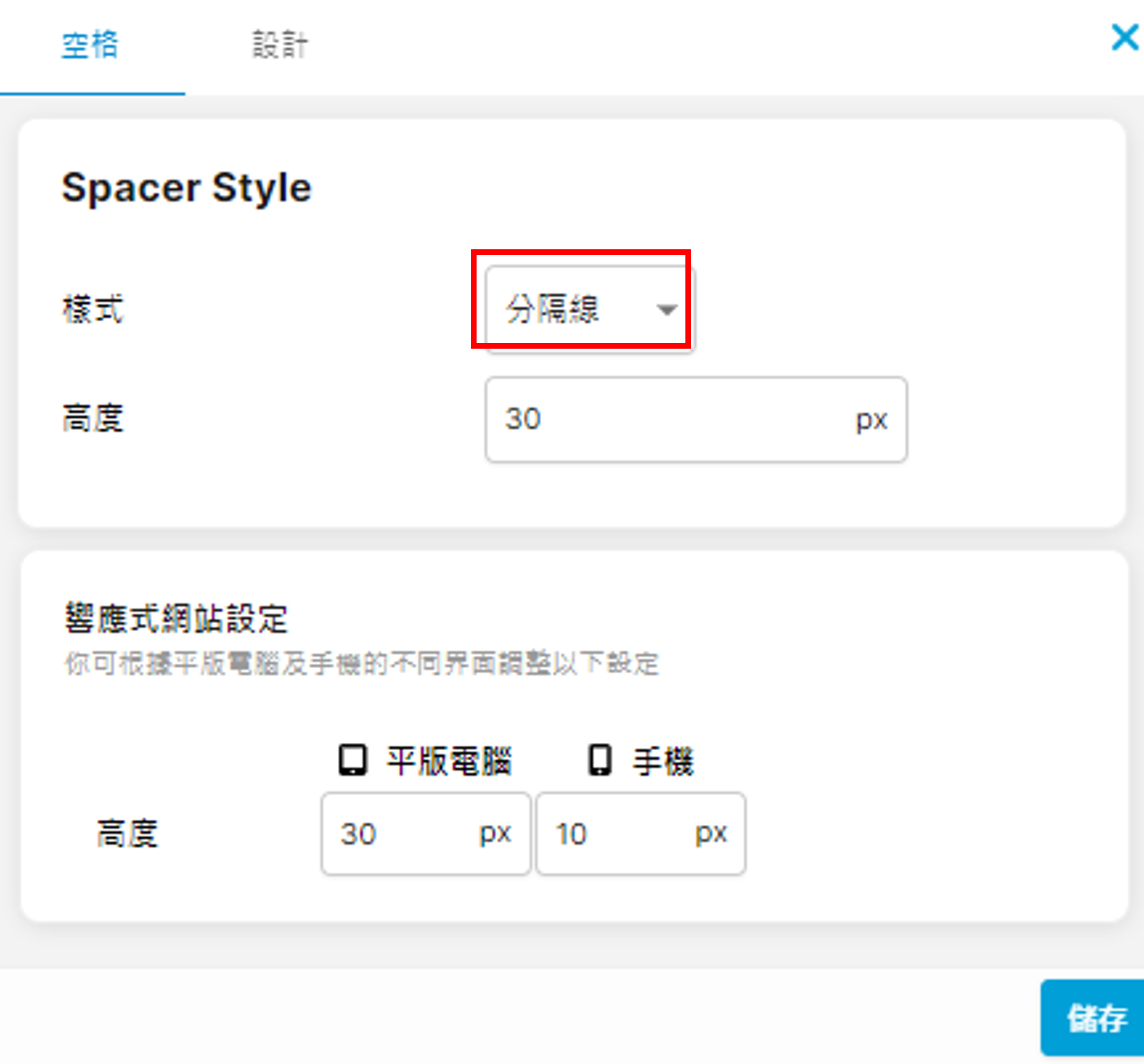Close the spacer settings panel
1144x1064 pixels.
(1124, 38)
